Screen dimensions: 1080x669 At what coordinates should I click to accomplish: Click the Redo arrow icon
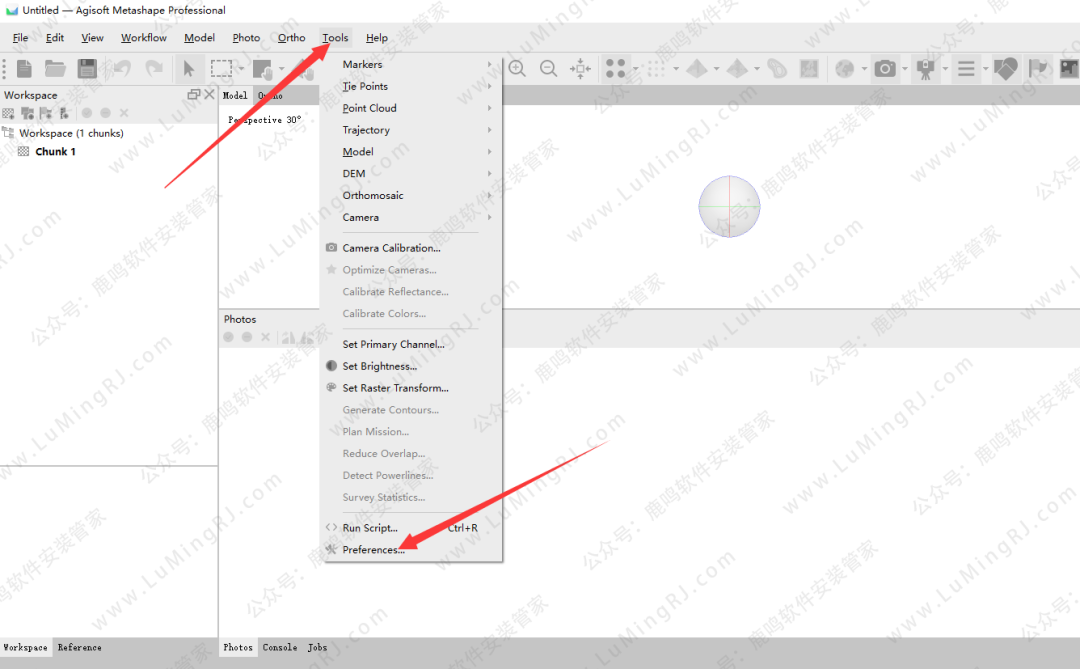pos(154,68)
